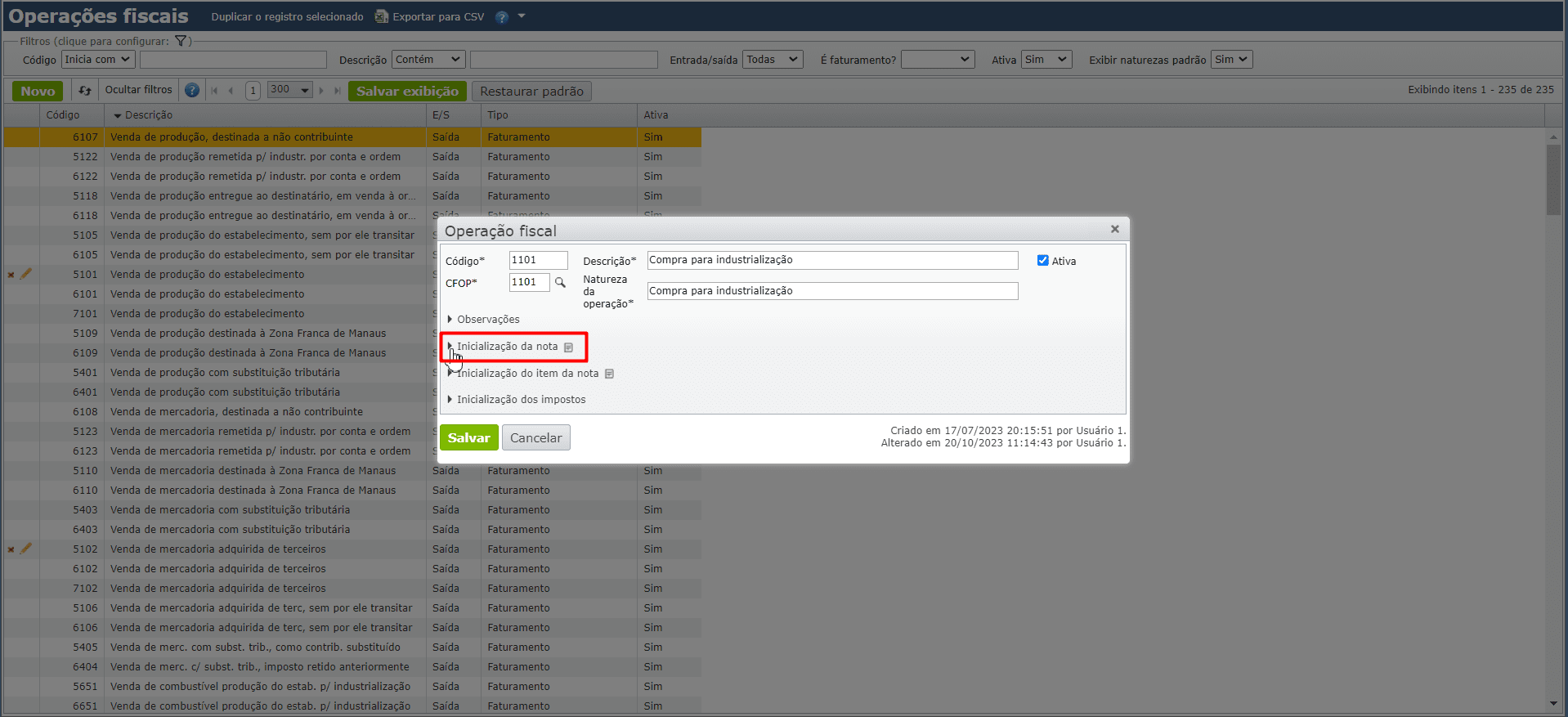The width and height of the screenshot is (1568, 717).
Task: Open the Código filter operator dropdown
Action: [98, 60]
